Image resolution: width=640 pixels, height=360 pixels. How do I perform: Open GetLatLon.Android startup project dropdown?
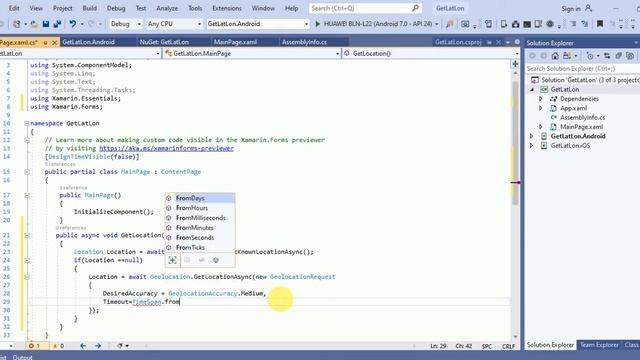click(306, 24)
